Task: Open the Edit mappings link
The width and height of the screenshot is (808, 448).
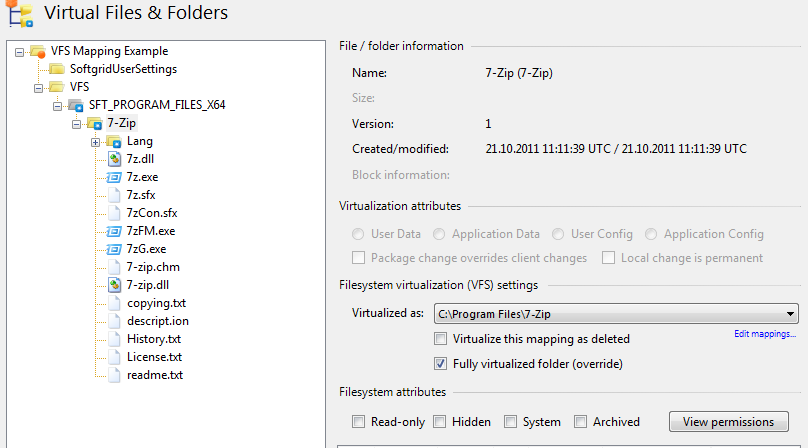Action: (765, 334)
